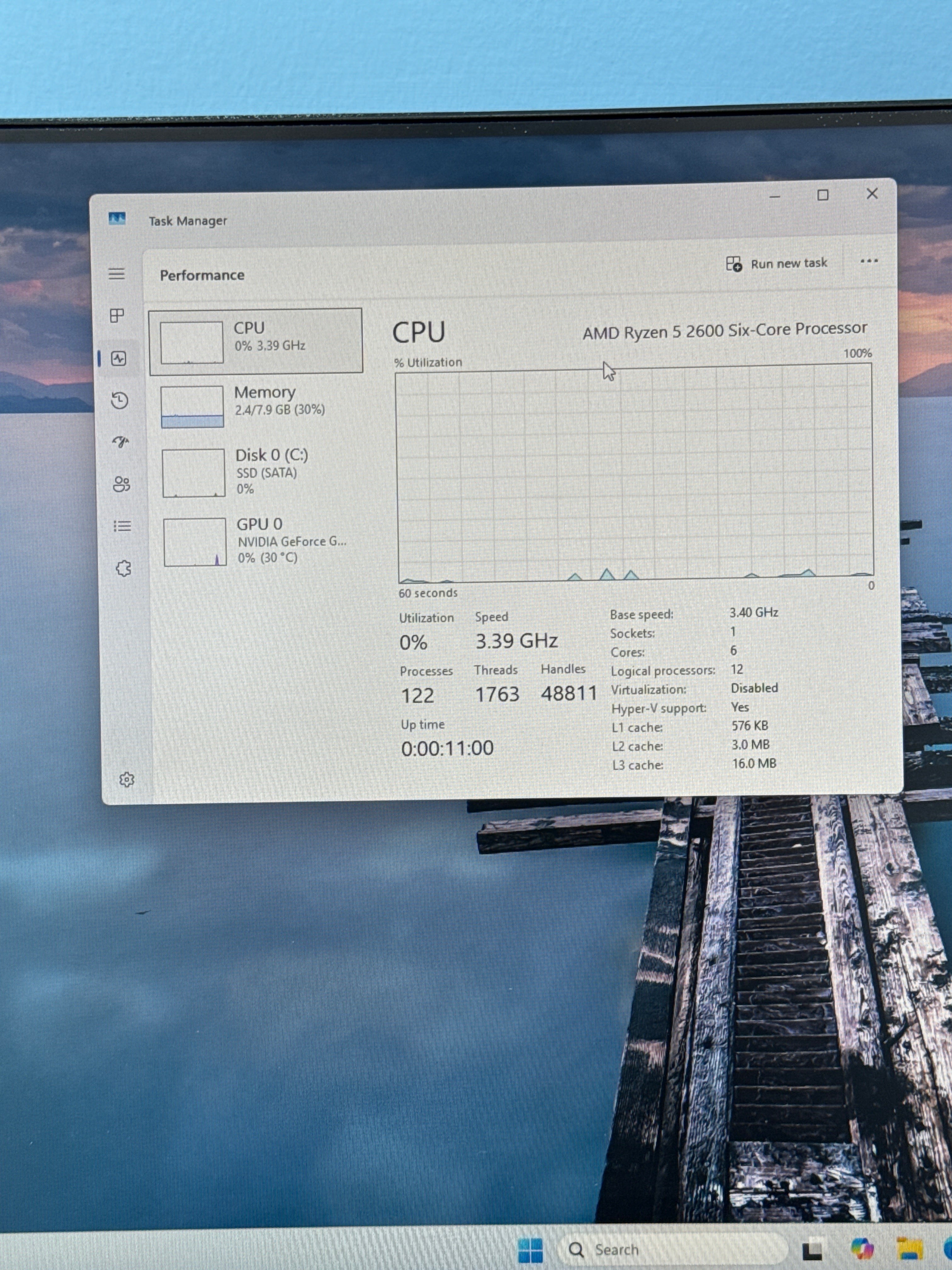Maximize the Task Manager window
The height and width of the screenshot is (1270, 952).
point(823,195)
